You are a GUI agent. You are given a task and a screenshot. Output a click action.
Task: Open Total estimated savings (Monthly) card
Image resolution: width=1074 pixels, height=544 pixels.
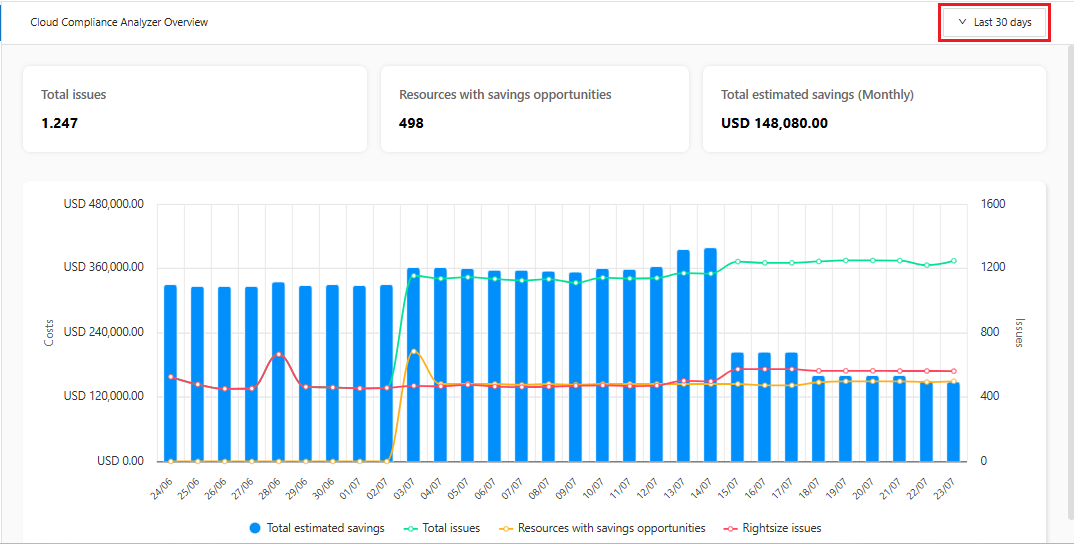coord(874,109)
